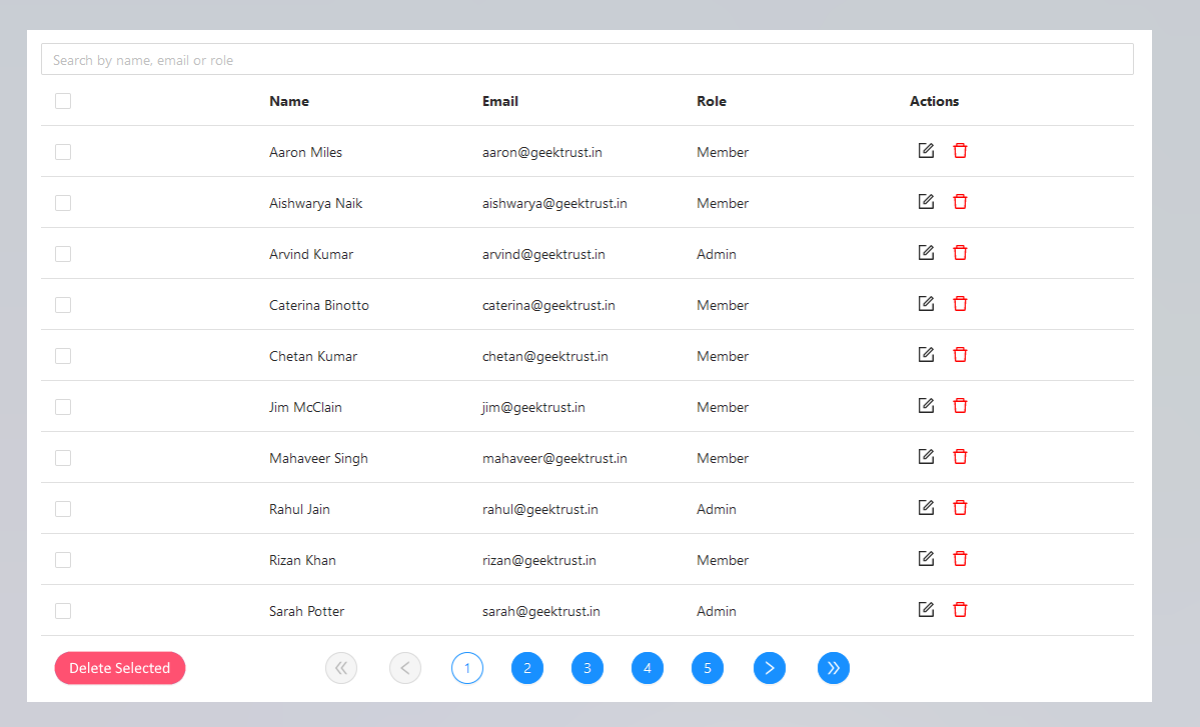This screenshot has width=1200, height=727.
Task: Delete Mahaveer Singh's row
Action: pos(960,456)
